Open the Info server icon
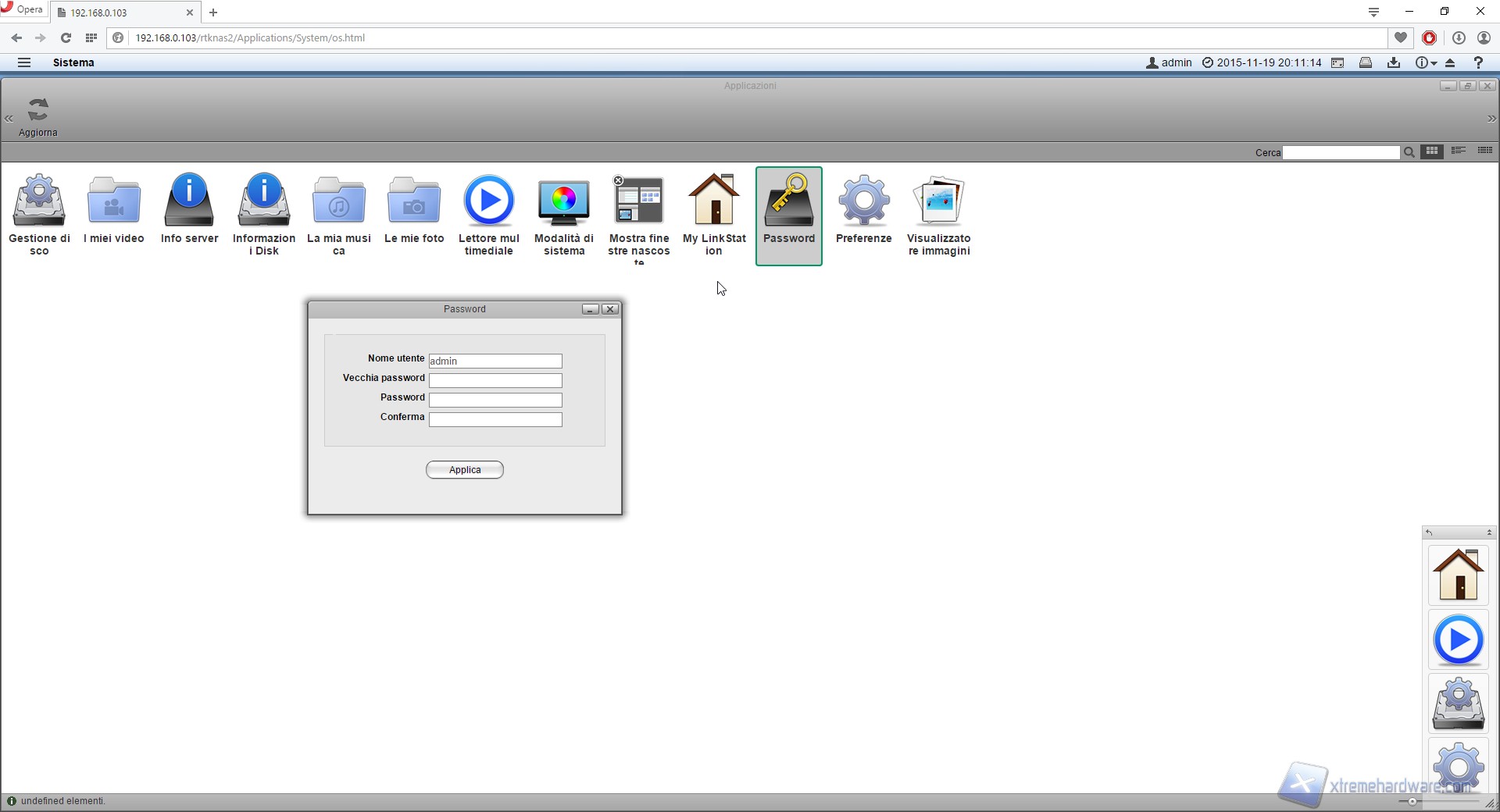 pos(189,201)
